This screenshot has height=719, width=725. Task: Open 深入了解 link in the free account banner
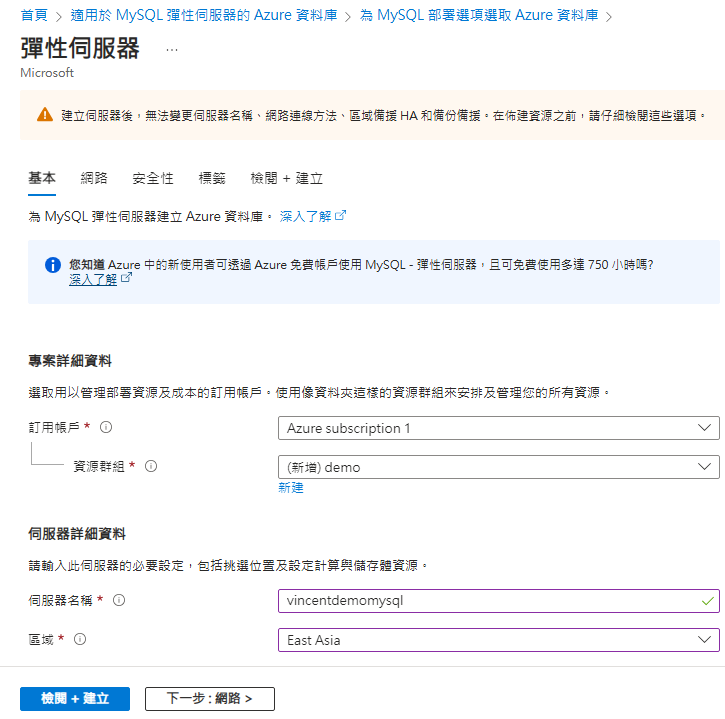pos(93,279)
